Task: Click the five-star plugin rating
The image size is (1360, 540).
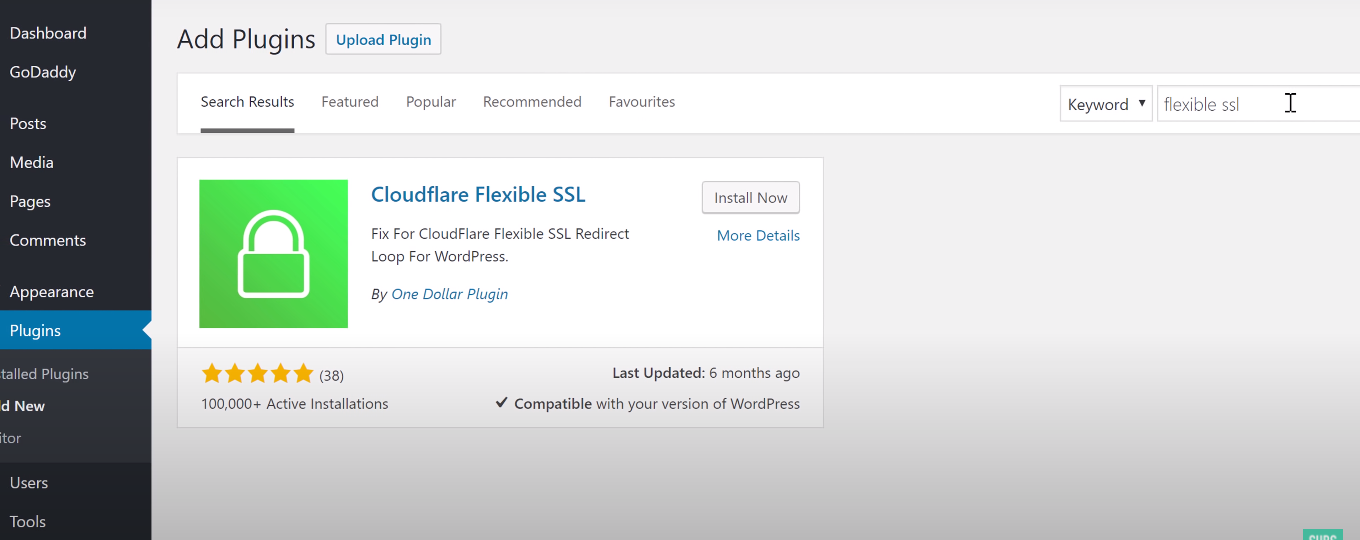Action: pos(257,374)
